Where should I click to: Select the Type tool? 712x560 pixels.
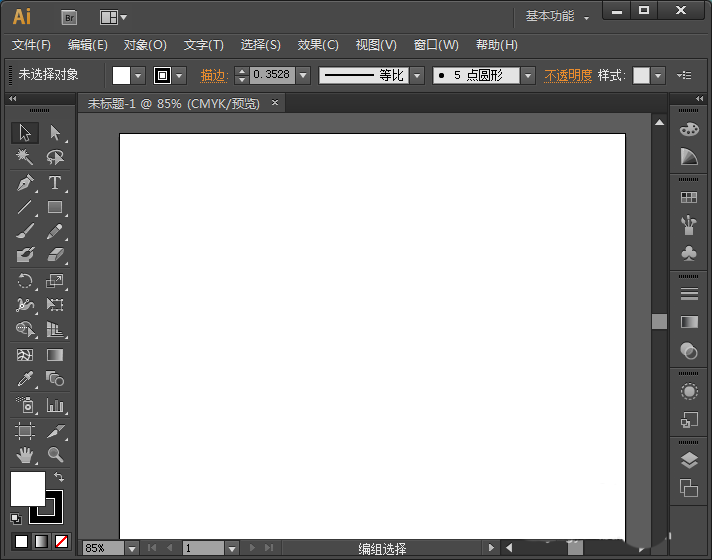[55, 183]
